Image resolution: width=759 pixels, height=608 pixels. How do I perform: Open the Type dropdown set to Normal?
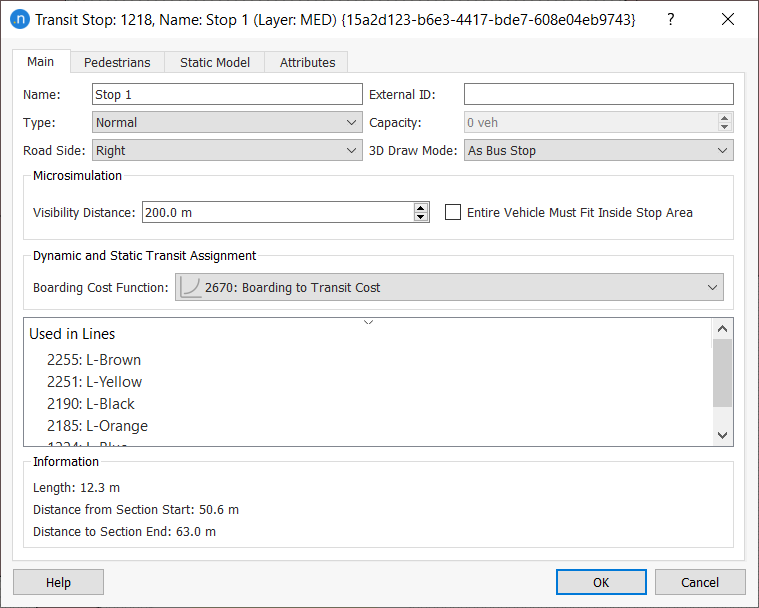227,122
